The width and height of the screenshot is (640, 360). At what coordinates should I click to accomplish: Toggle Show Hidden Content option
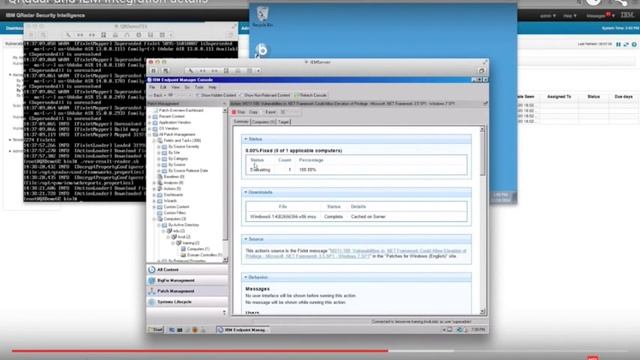point(216,95)
